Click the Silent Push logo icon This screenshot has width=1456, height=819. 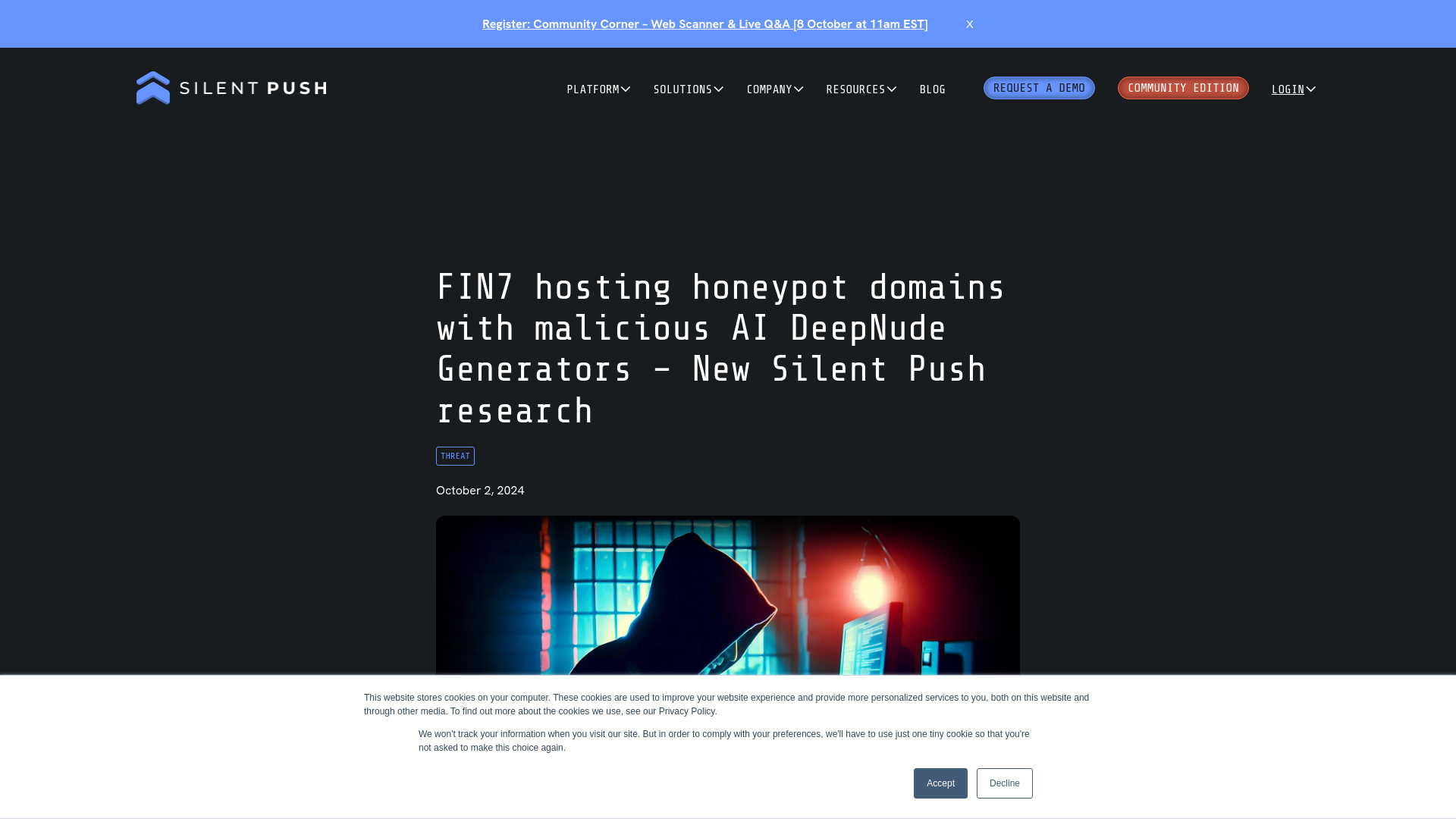tap(153, 88)
